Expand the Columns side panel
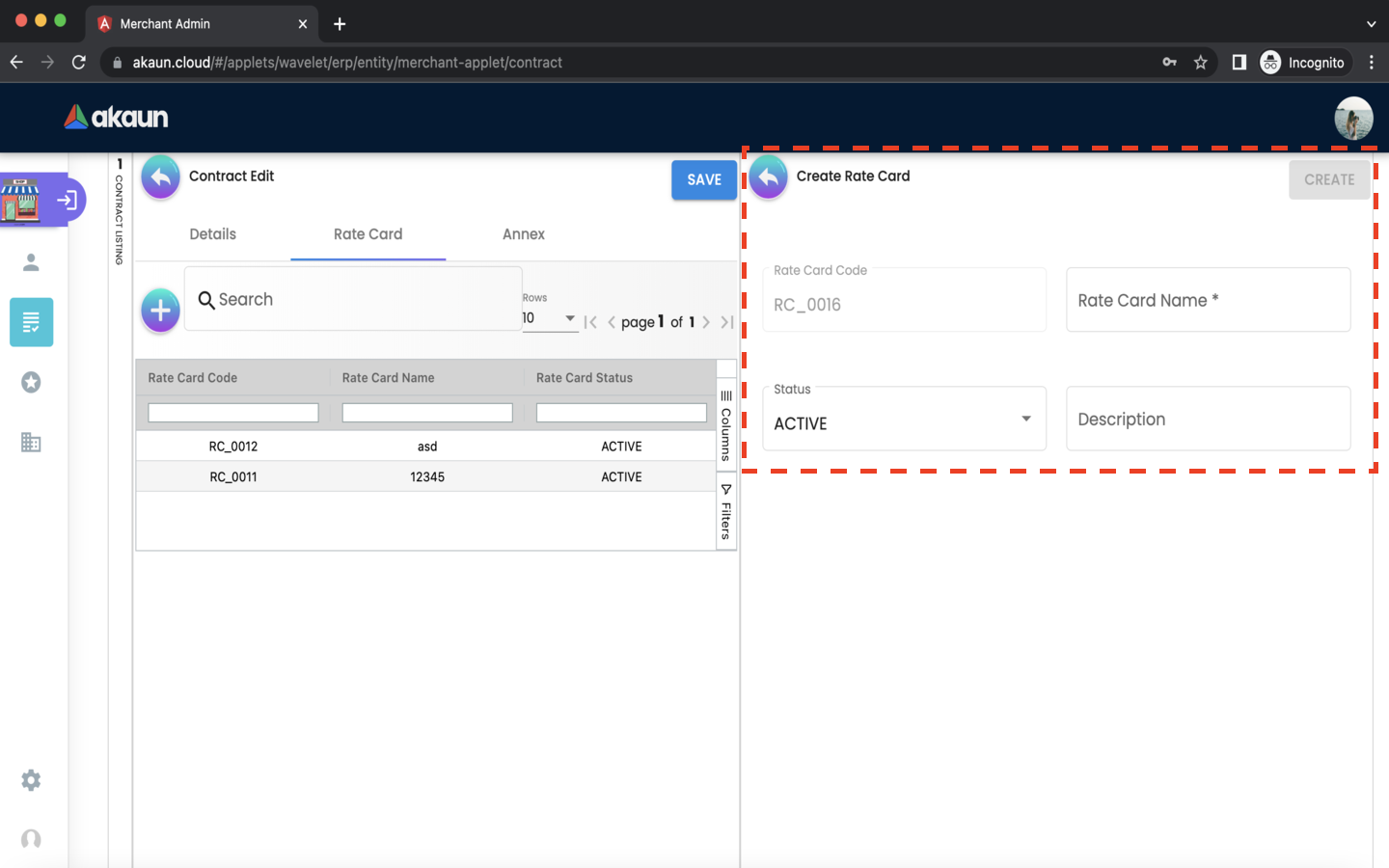This screenshot has width=1389, height=868. pyautogui.click(x=726, y=425)
